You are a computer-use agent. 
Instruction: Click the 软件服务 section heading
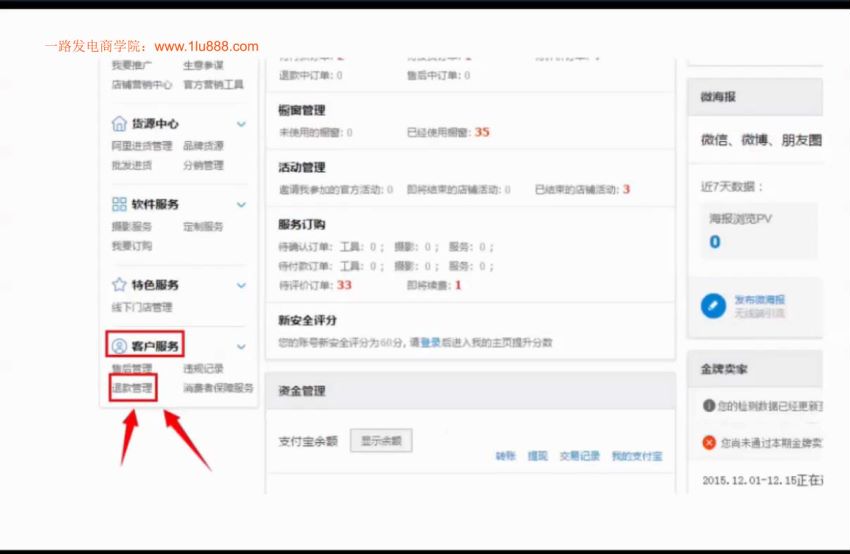coord(155,204)
